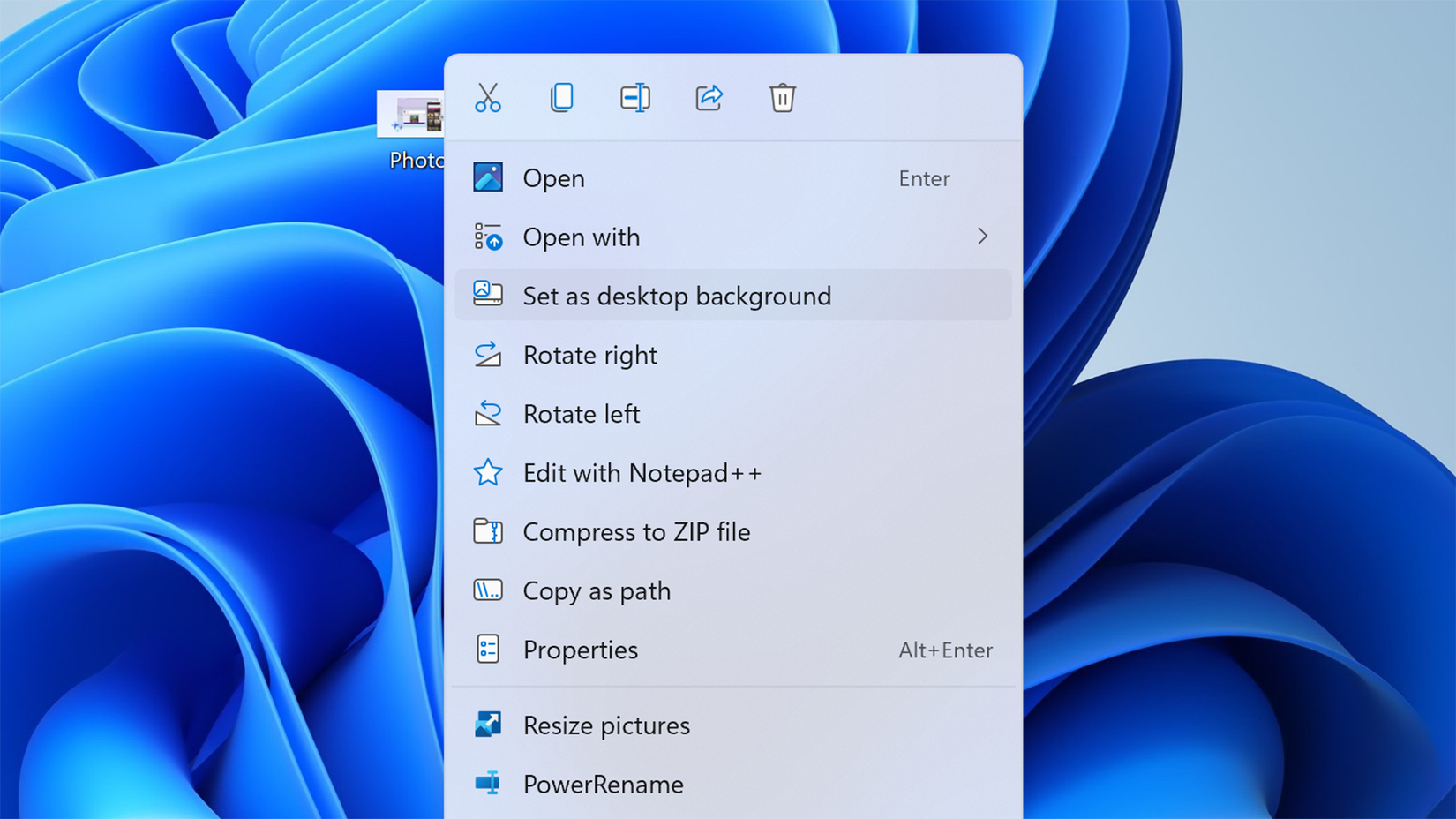The height and width of the screenshot is (819, 1456).
Task: Click the PowerRename icon
Action: tap(488, 784)
